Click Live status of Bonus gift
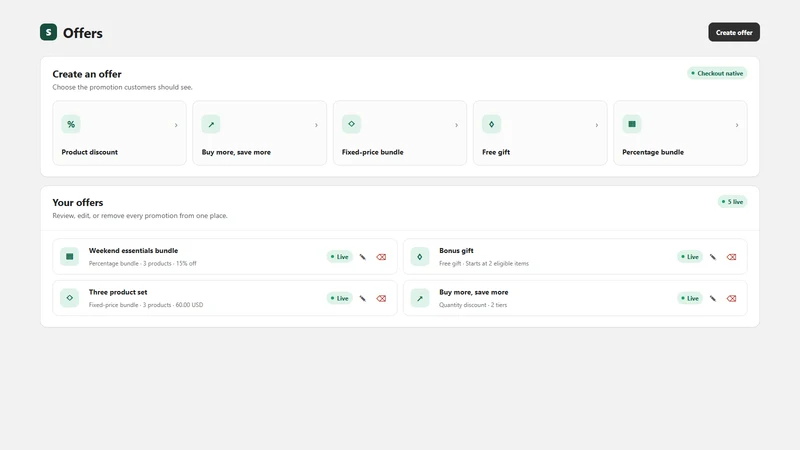 pos(690,257)
